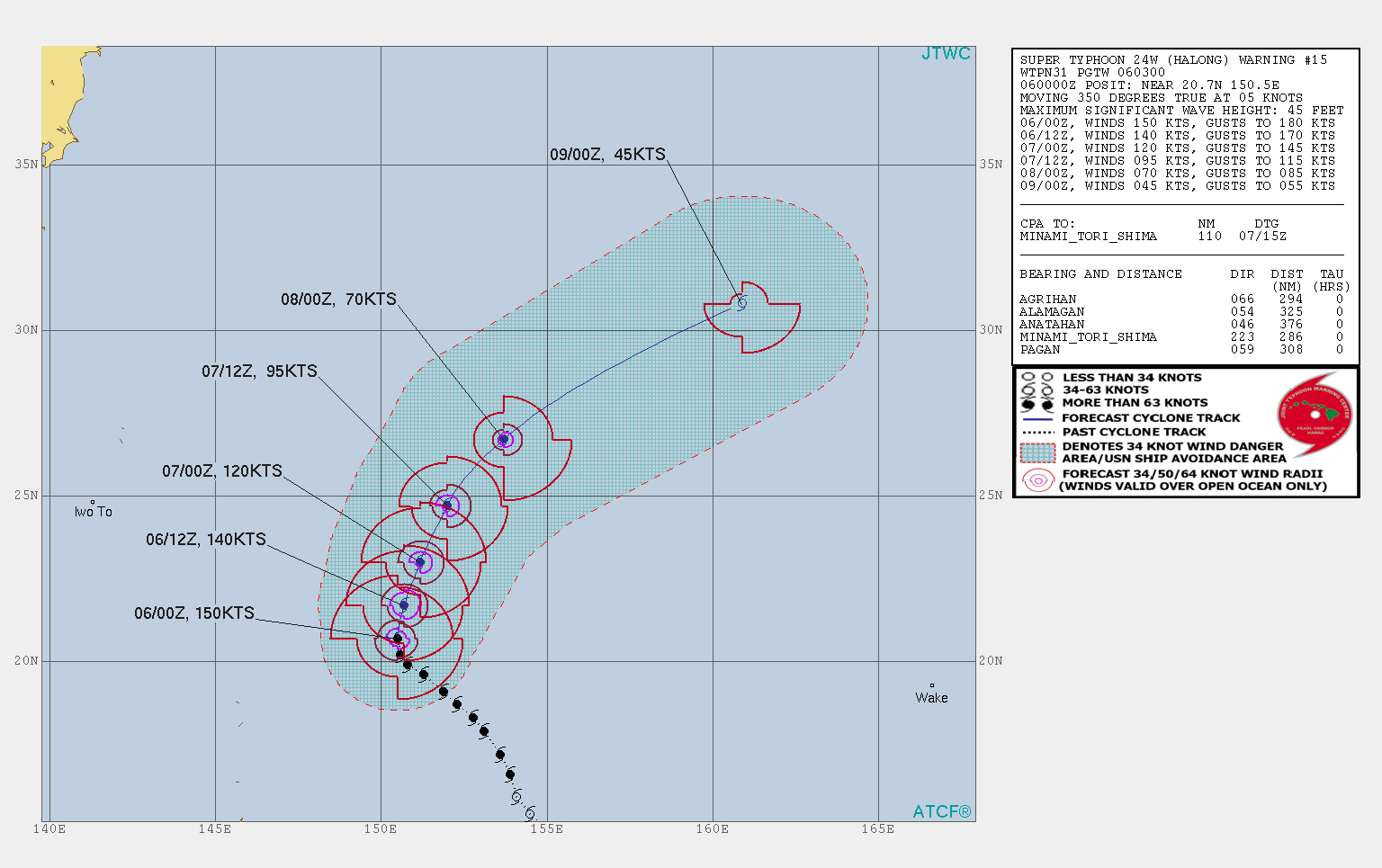
Task: Click the MINAMI_TORI_SHIMA bearing row with 286 NM
Action: click(x=1181, y=337)
